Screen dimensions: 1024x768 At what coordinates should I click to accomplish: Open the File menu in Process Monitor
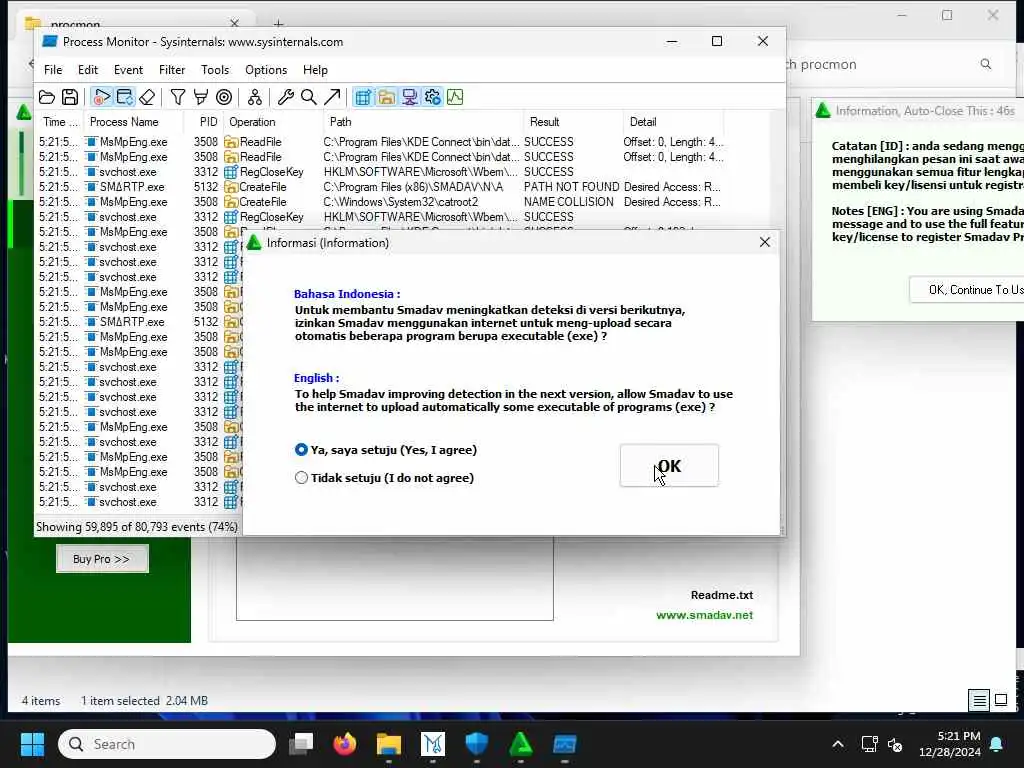pos(53,70)
